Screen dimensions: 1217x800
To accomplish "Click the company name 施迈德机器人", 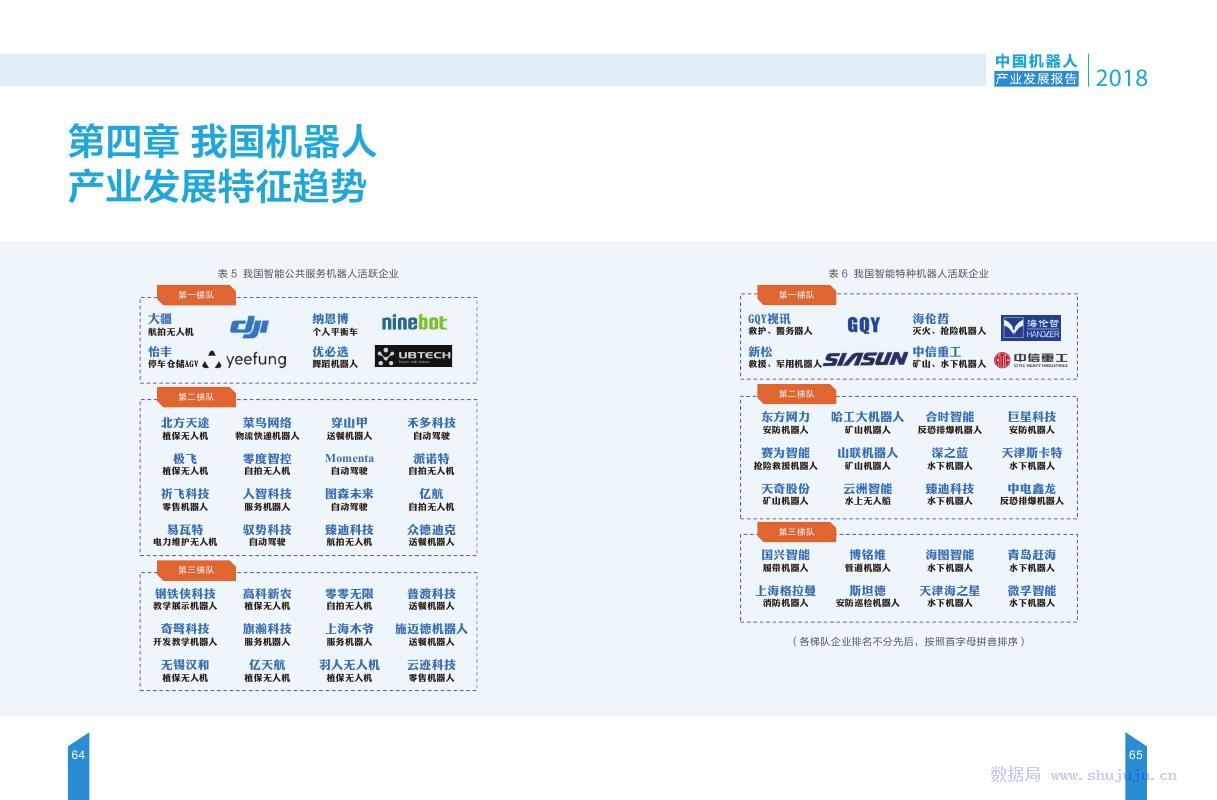I will point(431,629).
